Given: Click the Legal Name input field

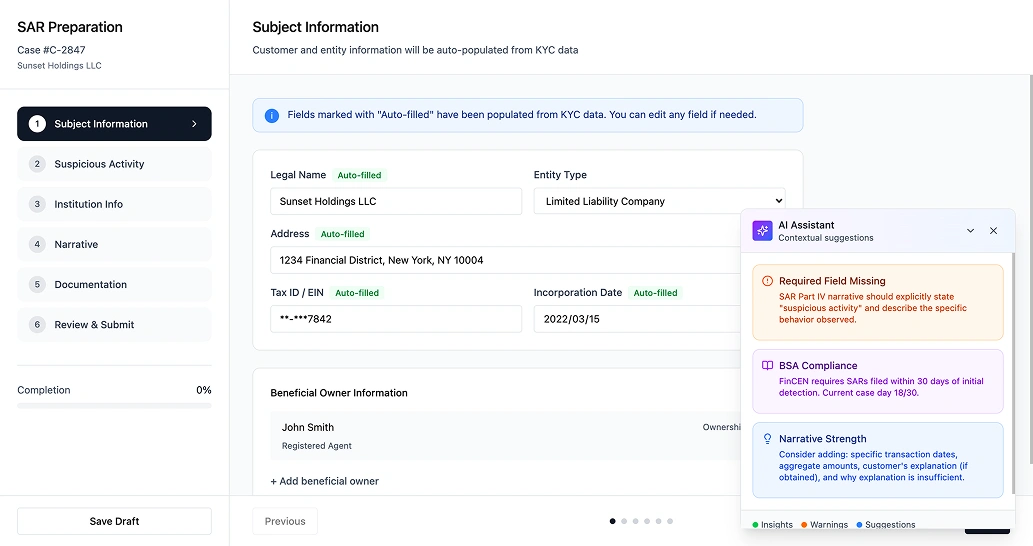Looking at the screenshot, I should coord(396,201).
